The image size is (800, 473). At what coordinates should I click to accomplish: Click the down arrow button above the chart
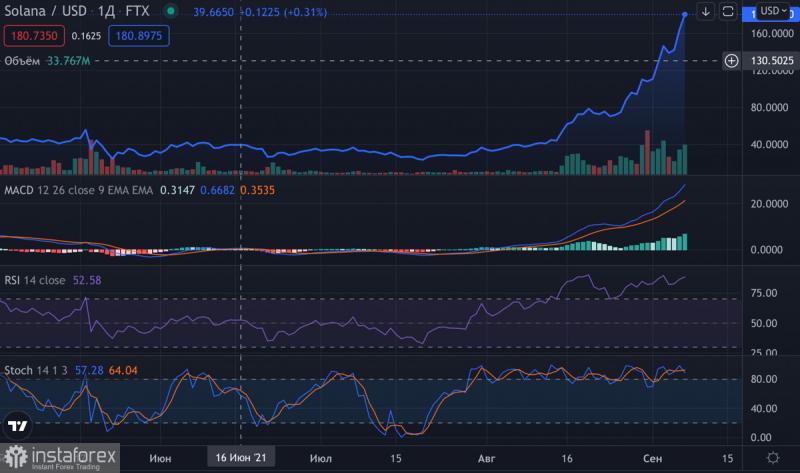click(706, 12)
